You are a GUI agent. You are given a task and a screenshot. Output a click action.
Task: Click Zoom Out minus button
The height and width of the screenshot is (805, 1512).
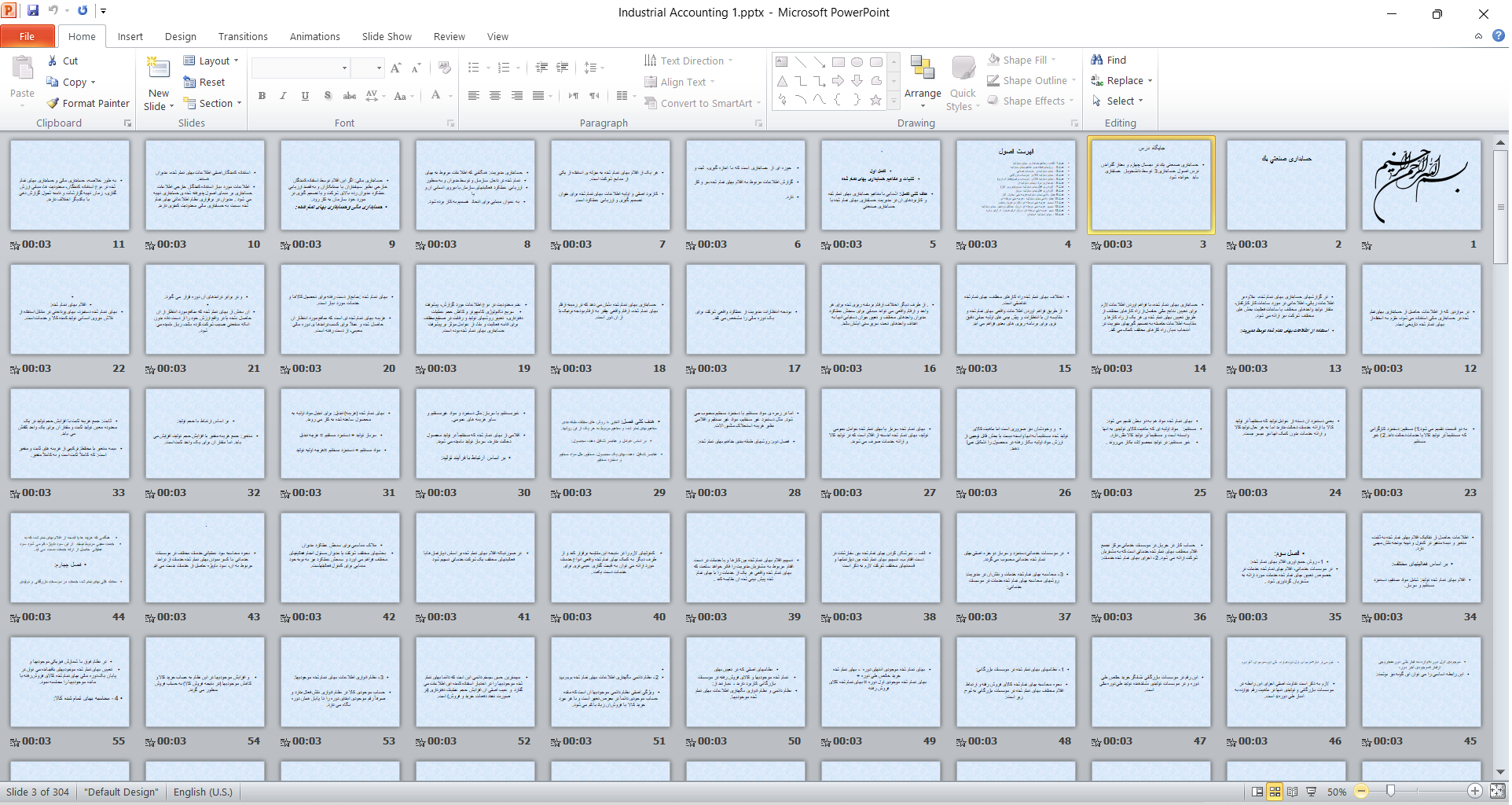(x=1361, y=792)
